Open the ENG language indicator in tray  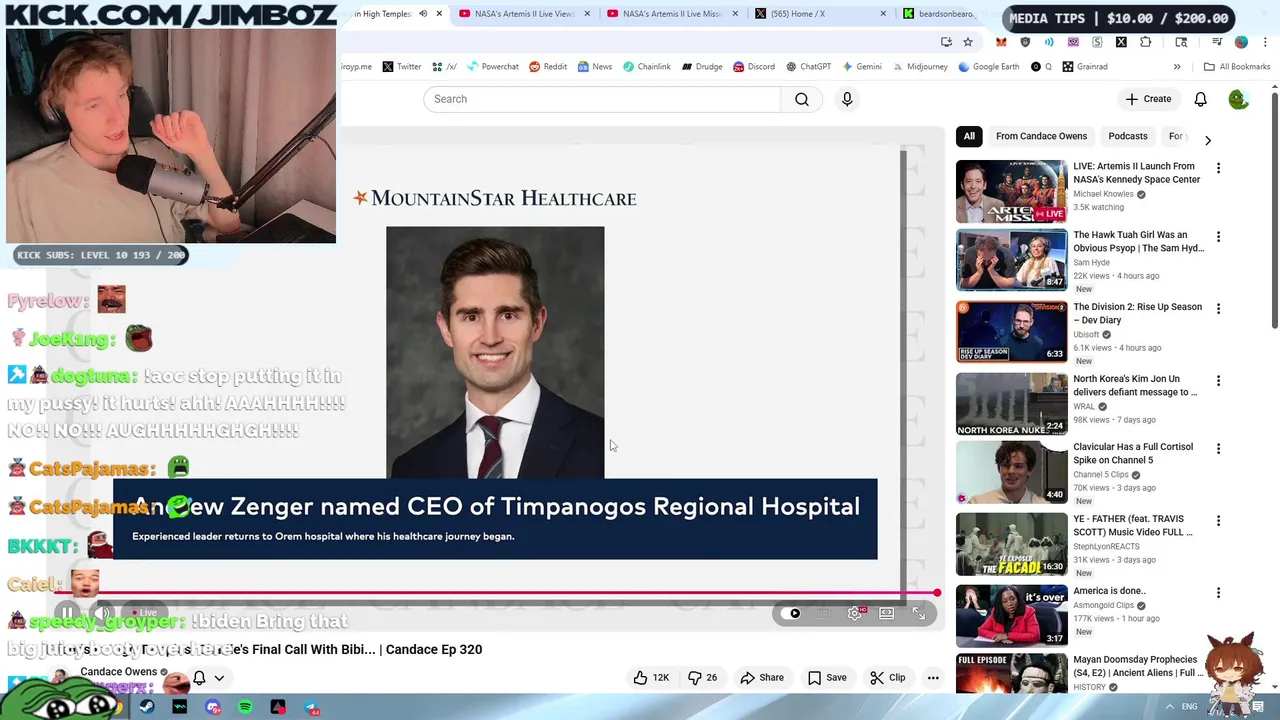click(x=1189, y=707)
